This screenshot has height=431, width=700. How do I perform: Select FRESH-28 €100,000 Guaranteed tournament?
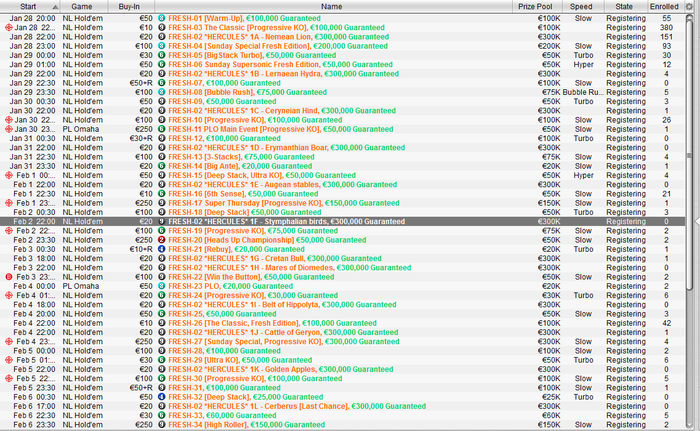click(x=342, y=351)
